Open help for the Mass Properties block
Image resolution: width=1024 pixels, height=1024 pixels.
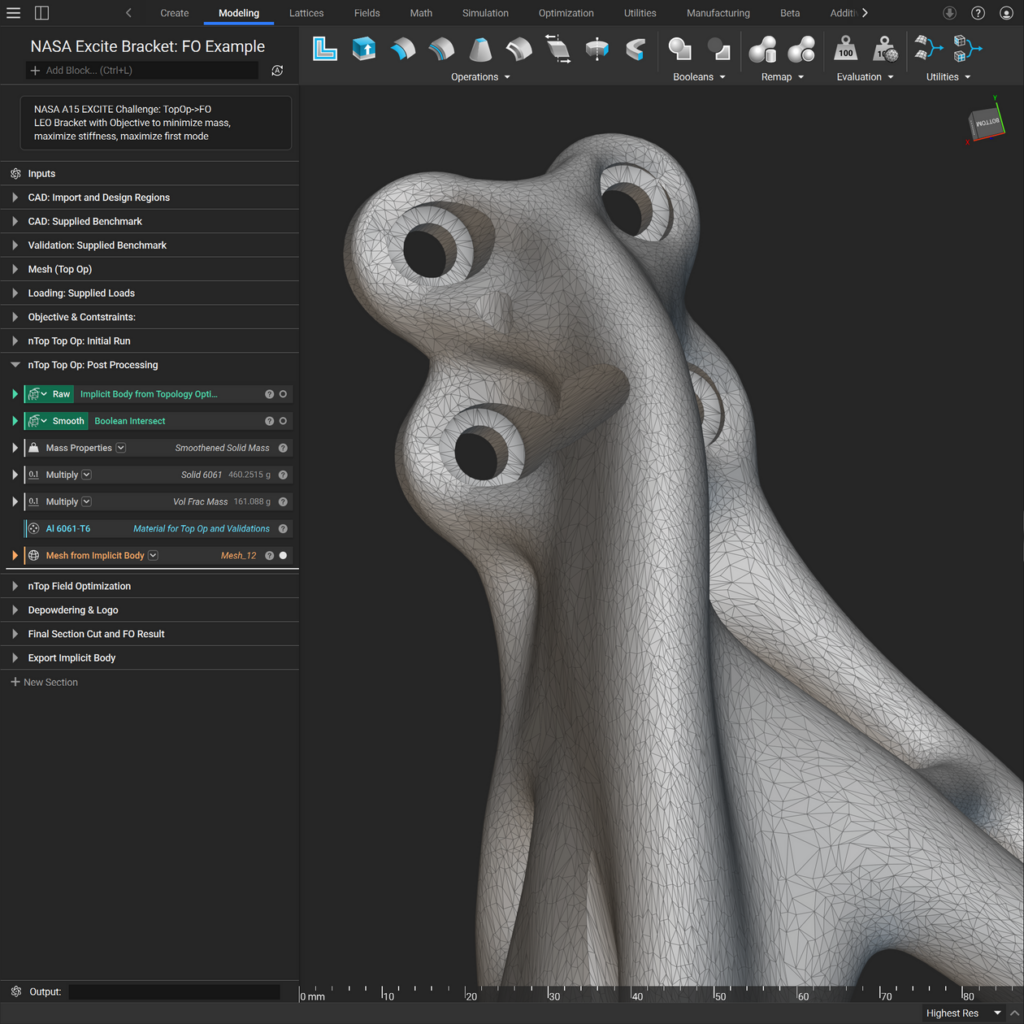coord(283,448)
